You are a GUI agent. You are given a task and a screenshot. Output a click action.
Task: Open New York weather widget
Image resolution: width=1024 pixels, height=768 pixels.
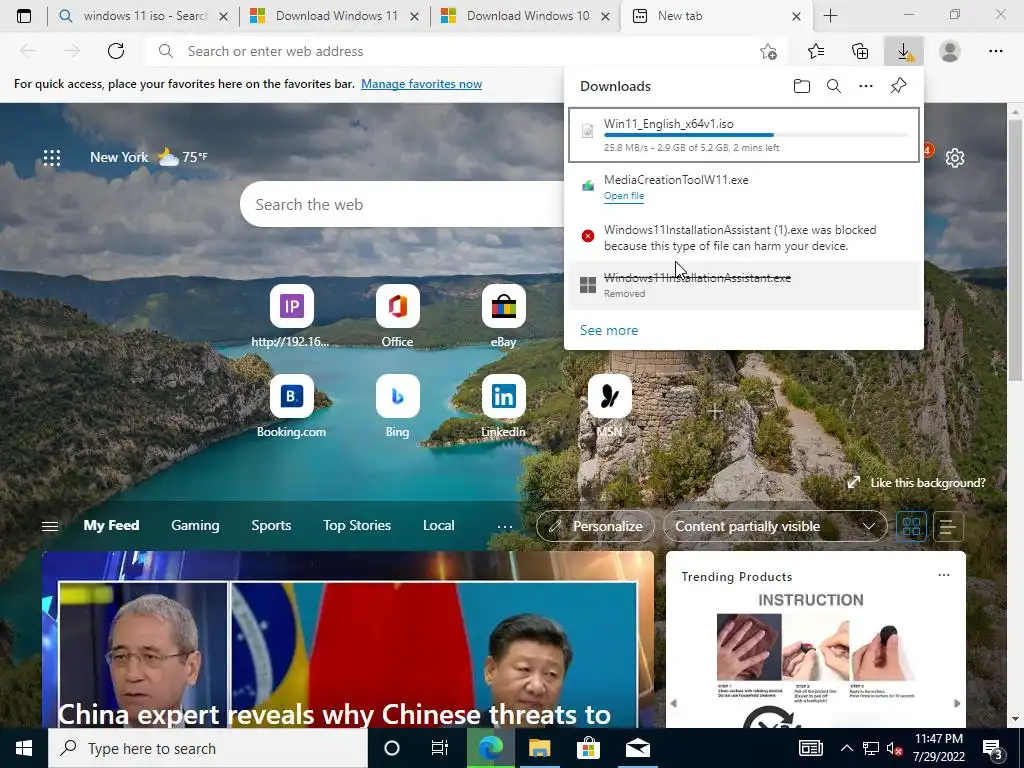click(149, 157)
